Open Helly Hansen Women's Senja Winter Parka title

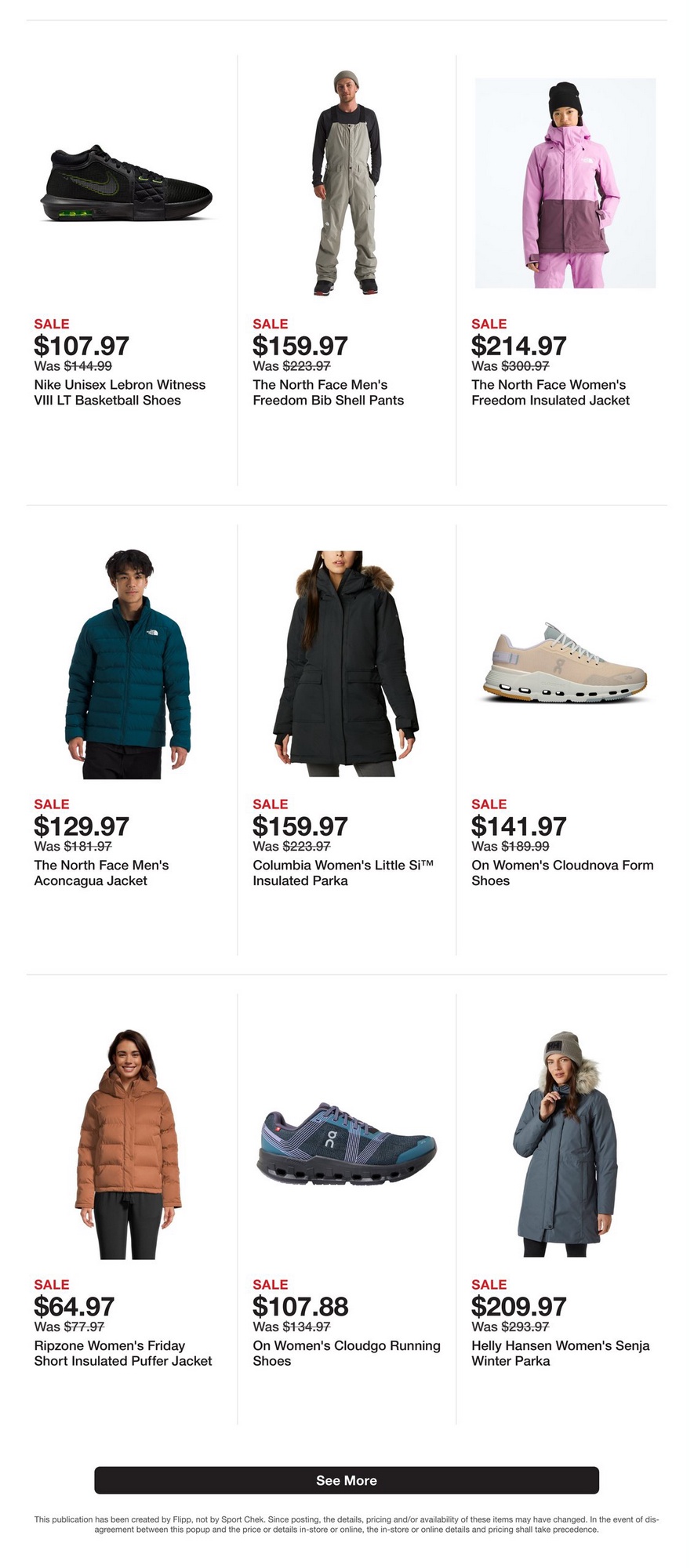click(561, 1353)
